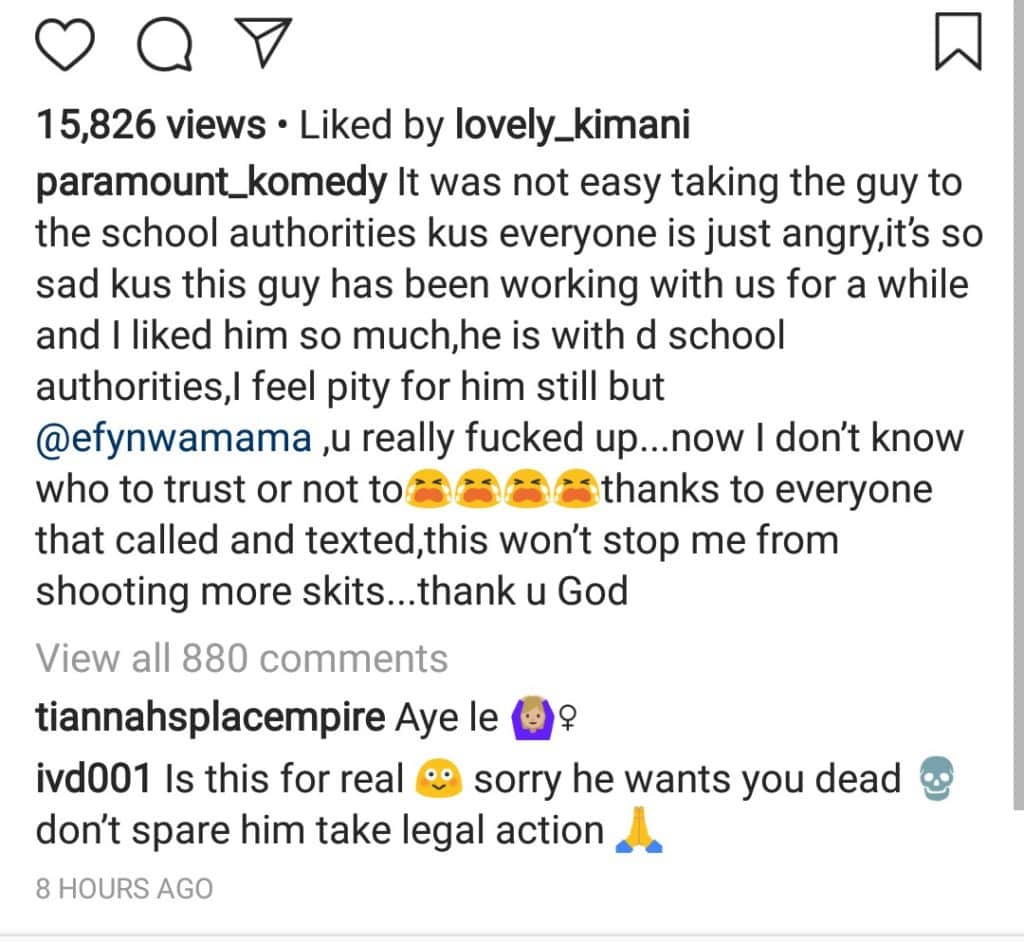Click the praying hands emoji
Image resolution: width=1024 pixels, height=942 pixels.
tap(641, 830)
